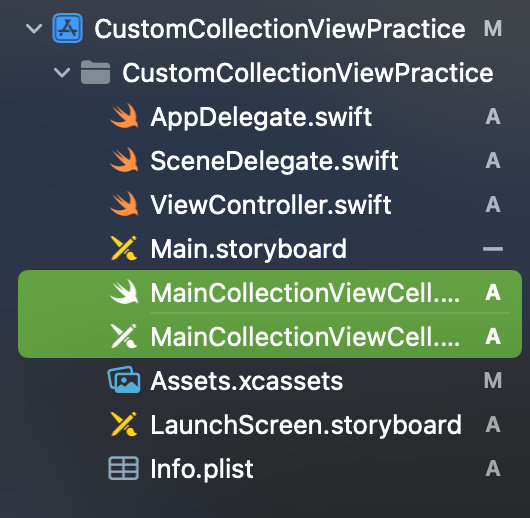Viewport: 530px width, 518px height.
Task: Click the dash status badge beside Main.storyboard
Action: [x=493, y=249]
